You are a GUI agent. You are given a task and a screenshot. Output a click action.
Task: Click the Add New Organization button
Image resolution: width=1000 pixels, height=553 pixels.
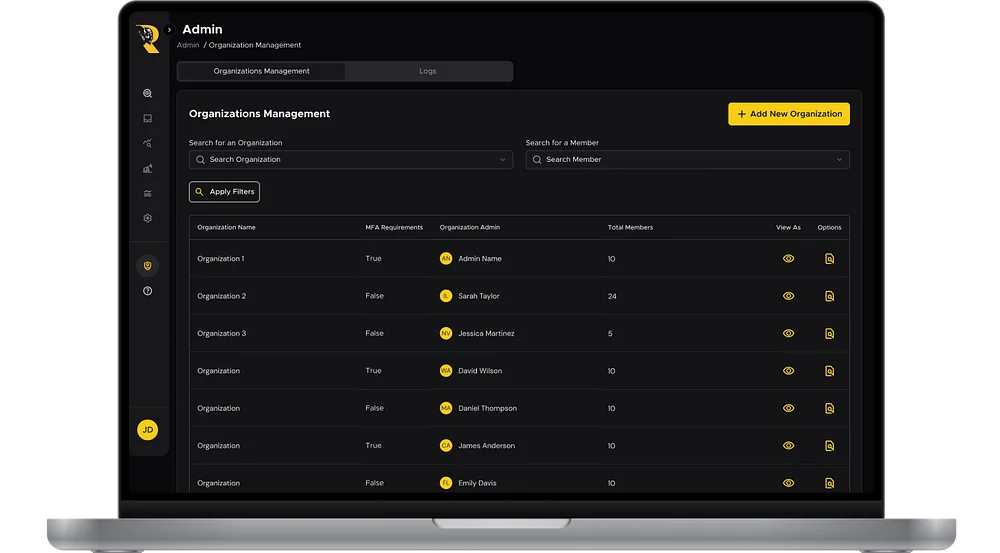click(x=789, y=114)
